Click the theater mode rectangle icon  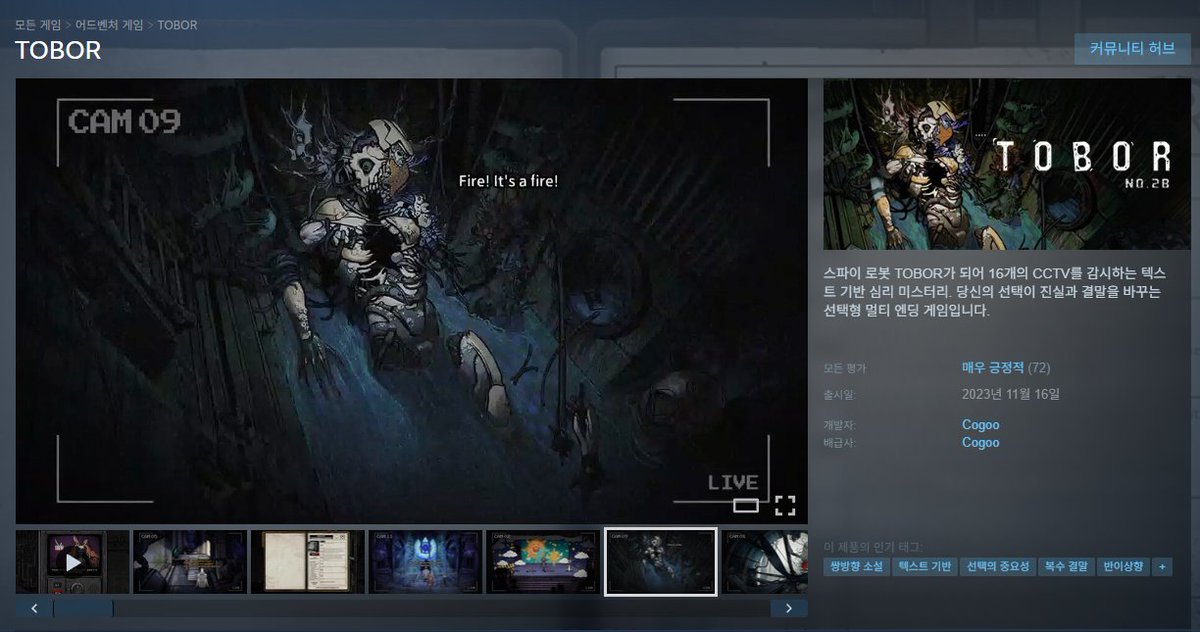click(x=745, y=505)
